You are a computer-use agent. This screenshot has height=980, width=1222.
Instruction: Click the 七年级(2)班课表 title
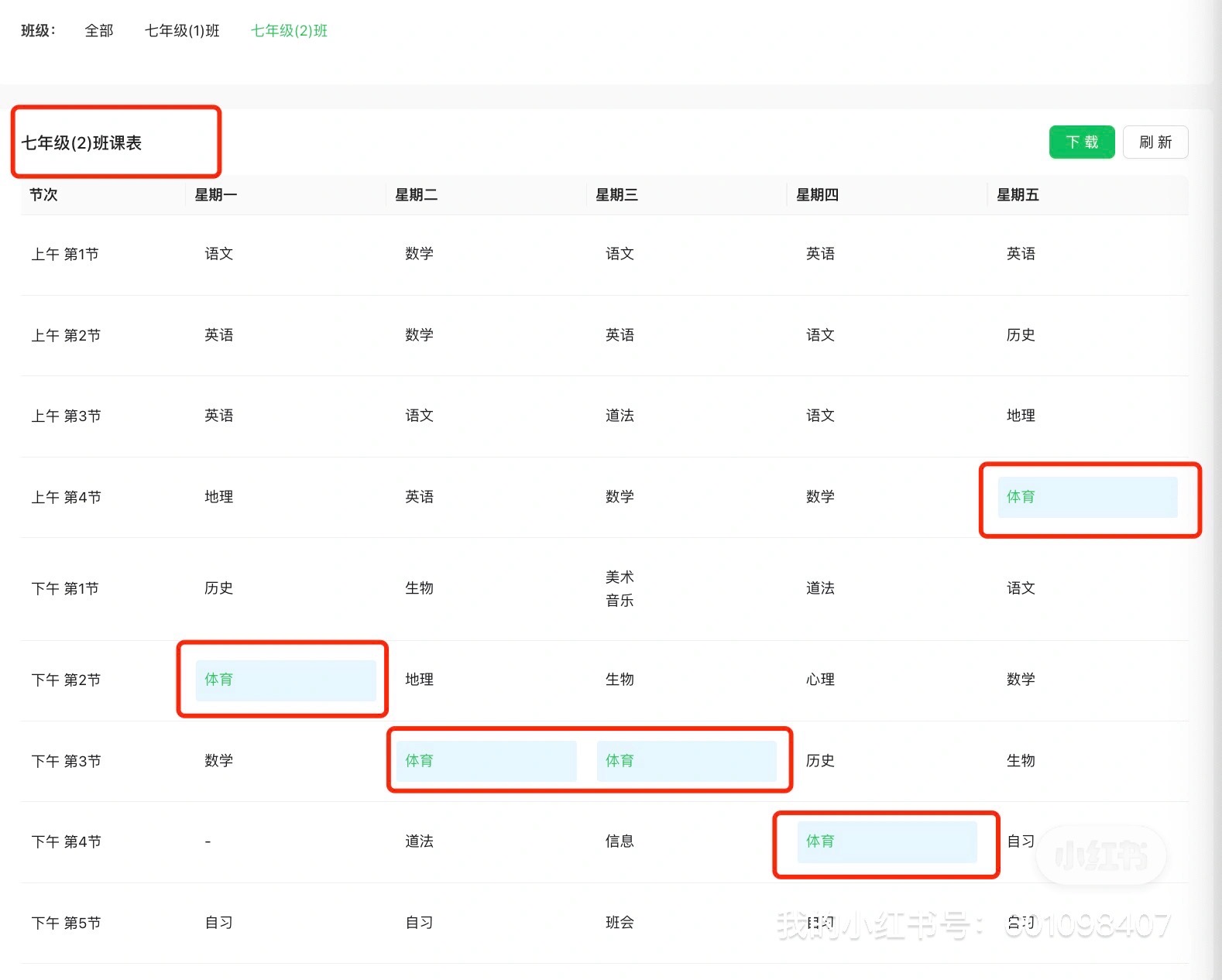pyautogui.click(x=81, y=143)
